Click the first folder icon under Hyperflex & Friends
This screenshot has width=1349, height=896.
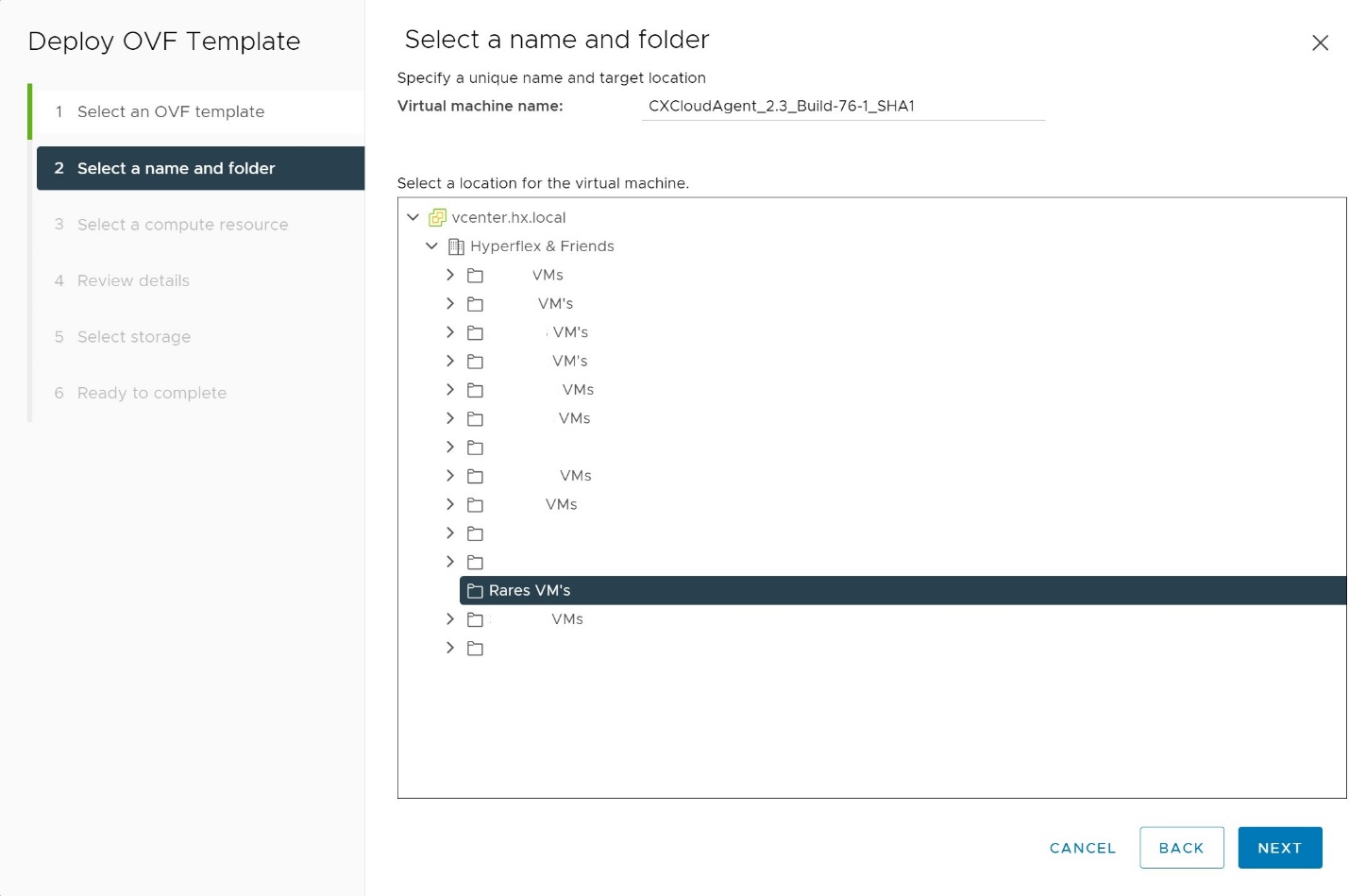tap(475, 276)
